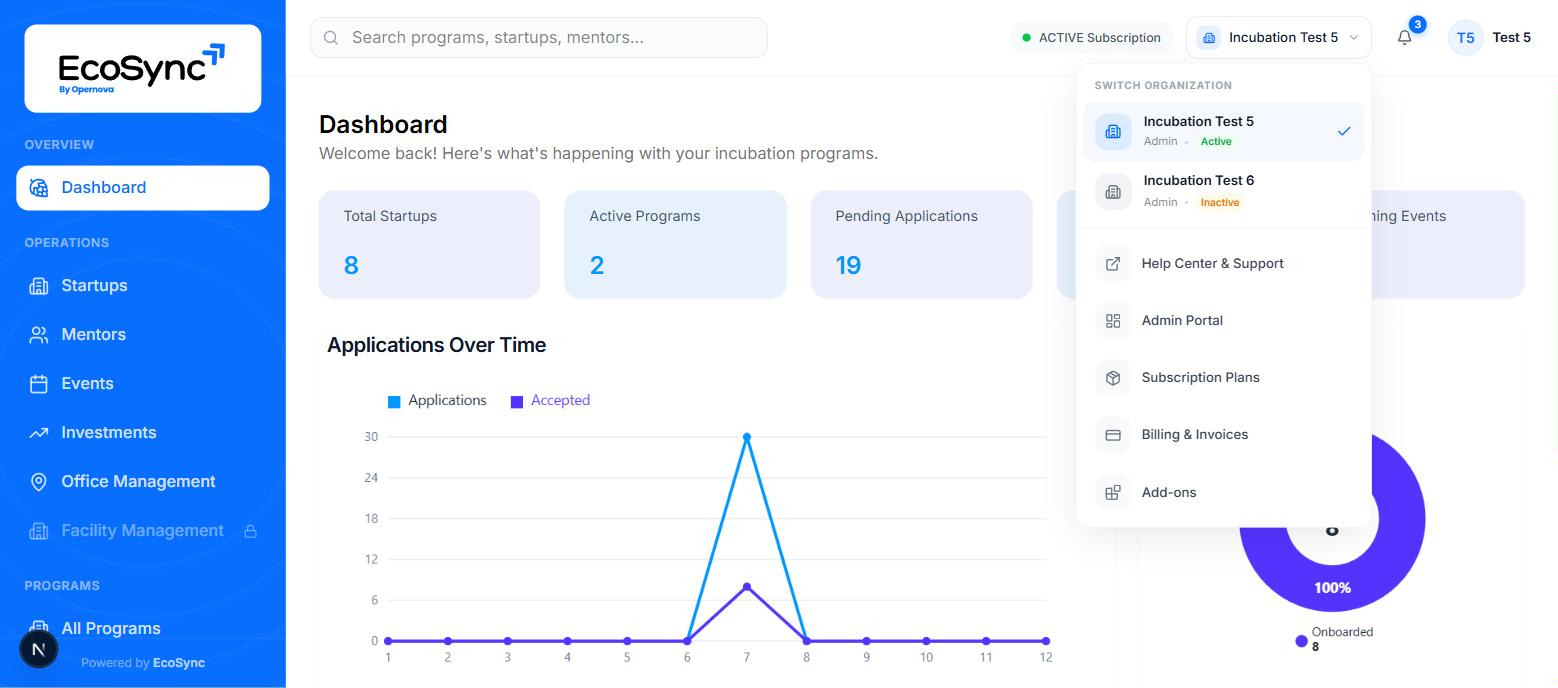The height and width of the screenshot is (688, 1558).
Task: Open the Dashboard page in the sidebar
Action: (143, 188)
